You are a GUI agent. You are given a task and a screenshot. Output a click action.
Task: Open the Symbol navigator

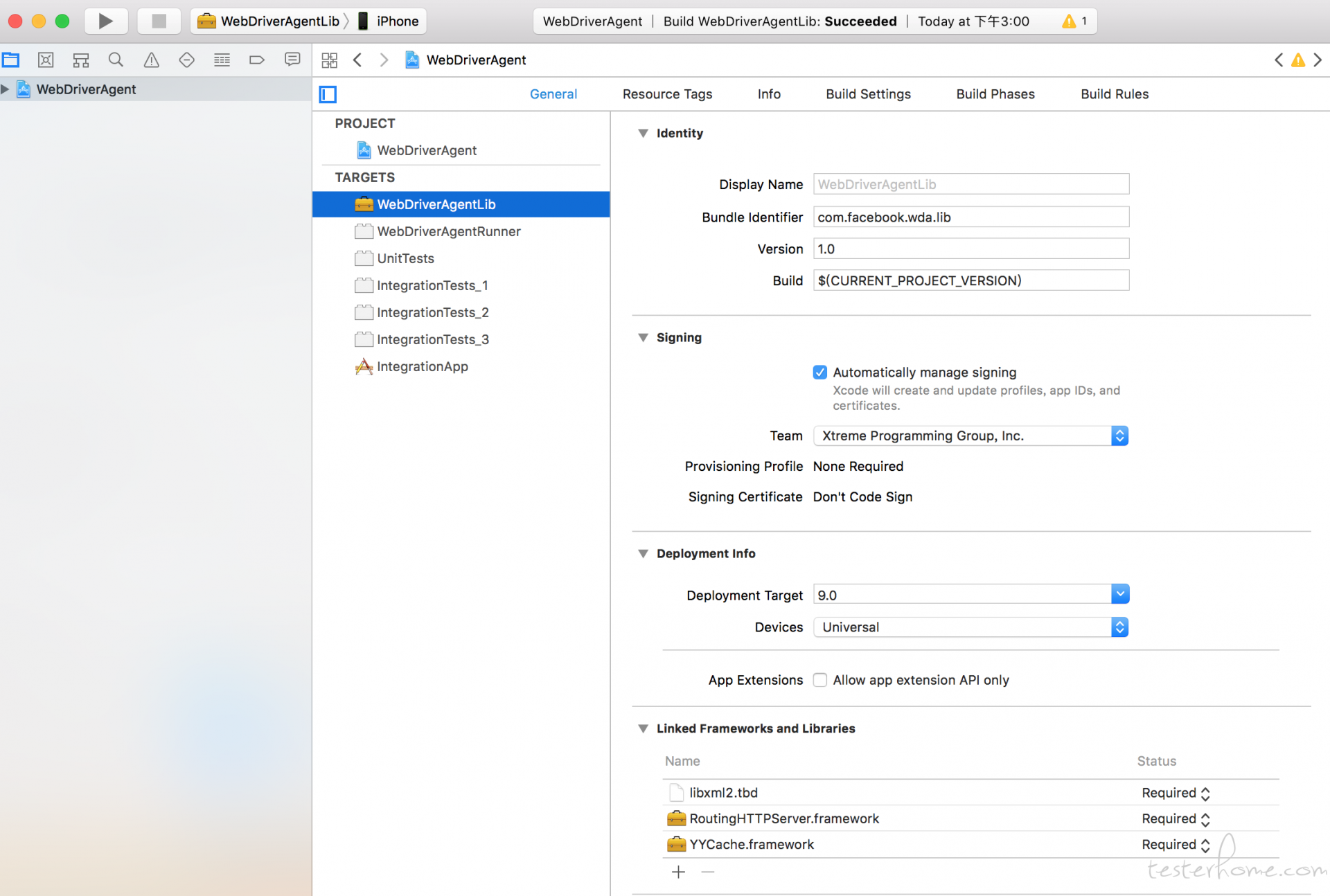81,60
